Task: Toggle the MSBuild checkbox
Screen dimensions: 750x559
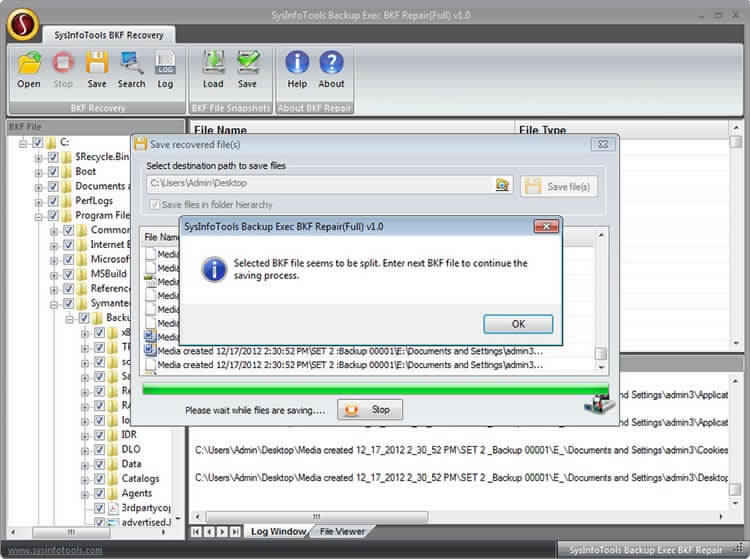Action: pos(68,274)
